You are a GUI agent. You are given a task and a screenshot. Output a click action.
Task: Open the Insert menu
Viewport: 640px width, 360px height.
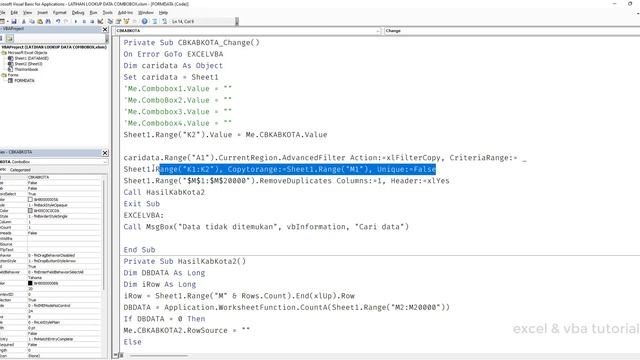click(x=42, y=13)
